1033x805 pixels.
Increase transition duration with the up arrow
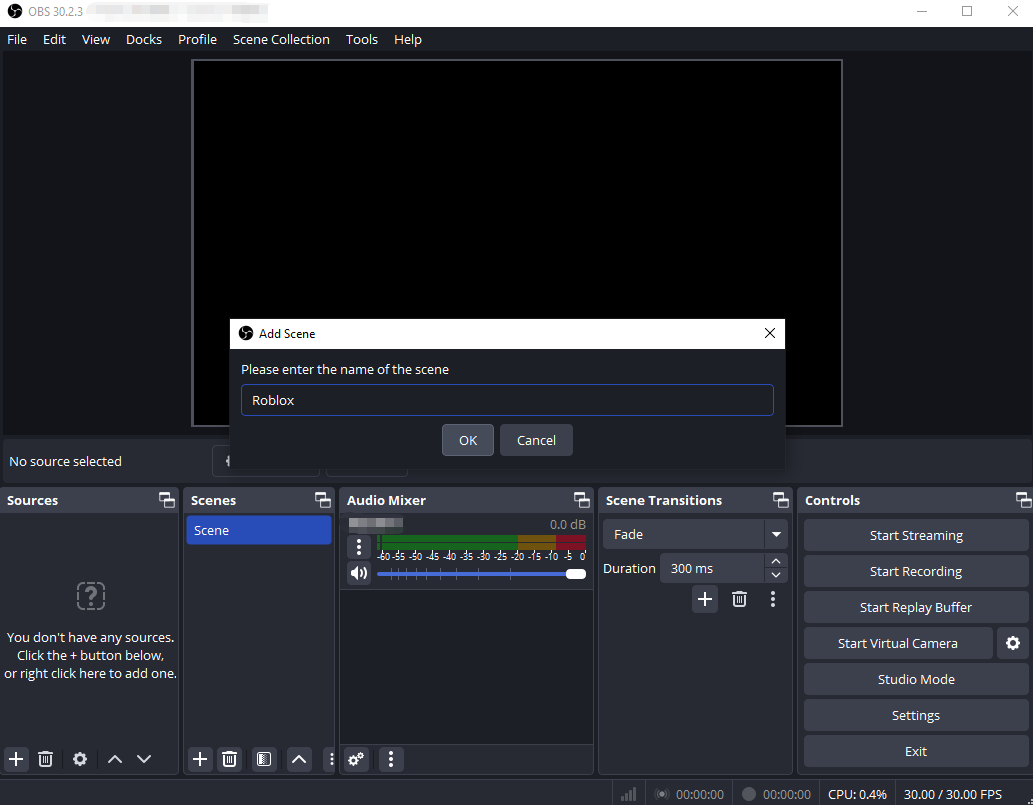click(x=776, y=561)
